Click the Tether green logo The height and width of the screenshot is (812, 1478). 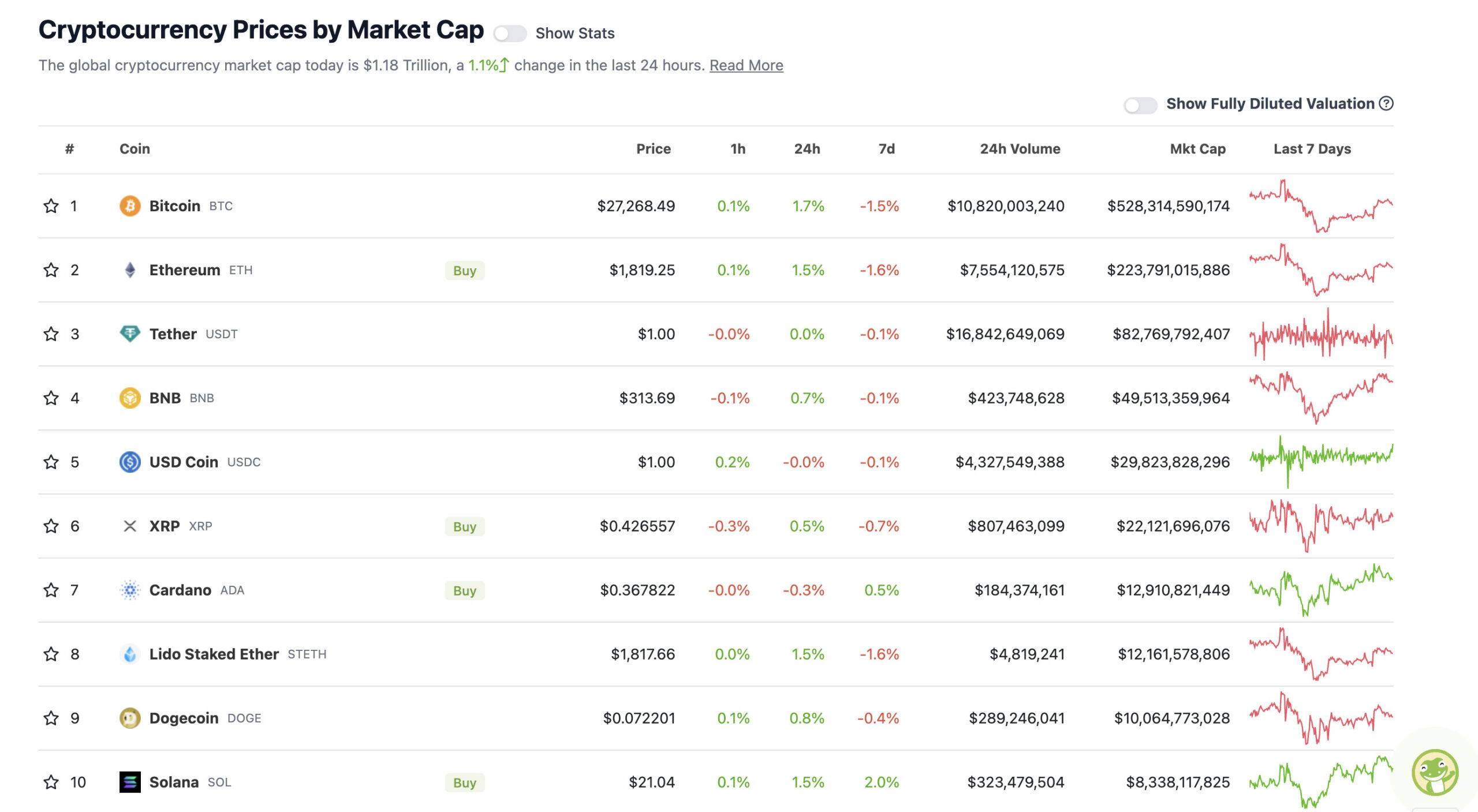click(x=130, y=334)
